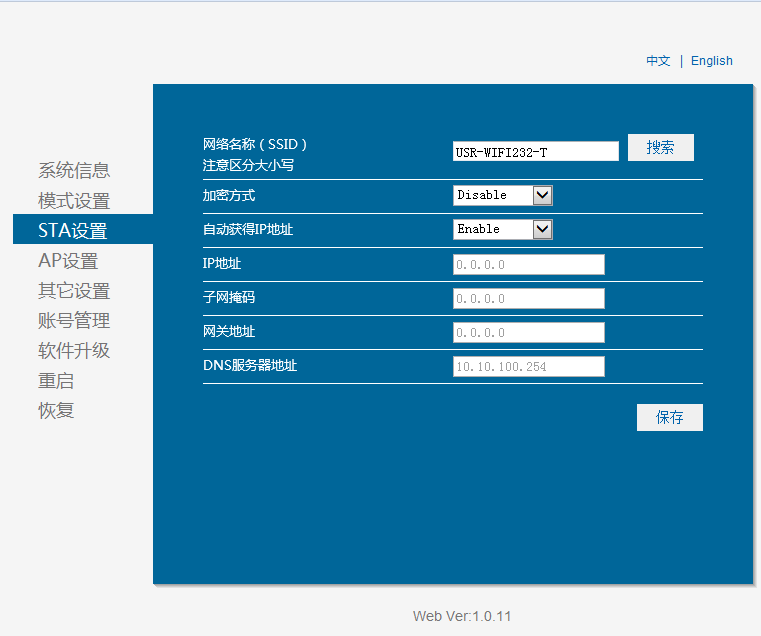Image resolution: width=761 pixels, height=636 pixels.
Task: Expand the 加密方式 dropdown
Action: click(x=502, y=195)
